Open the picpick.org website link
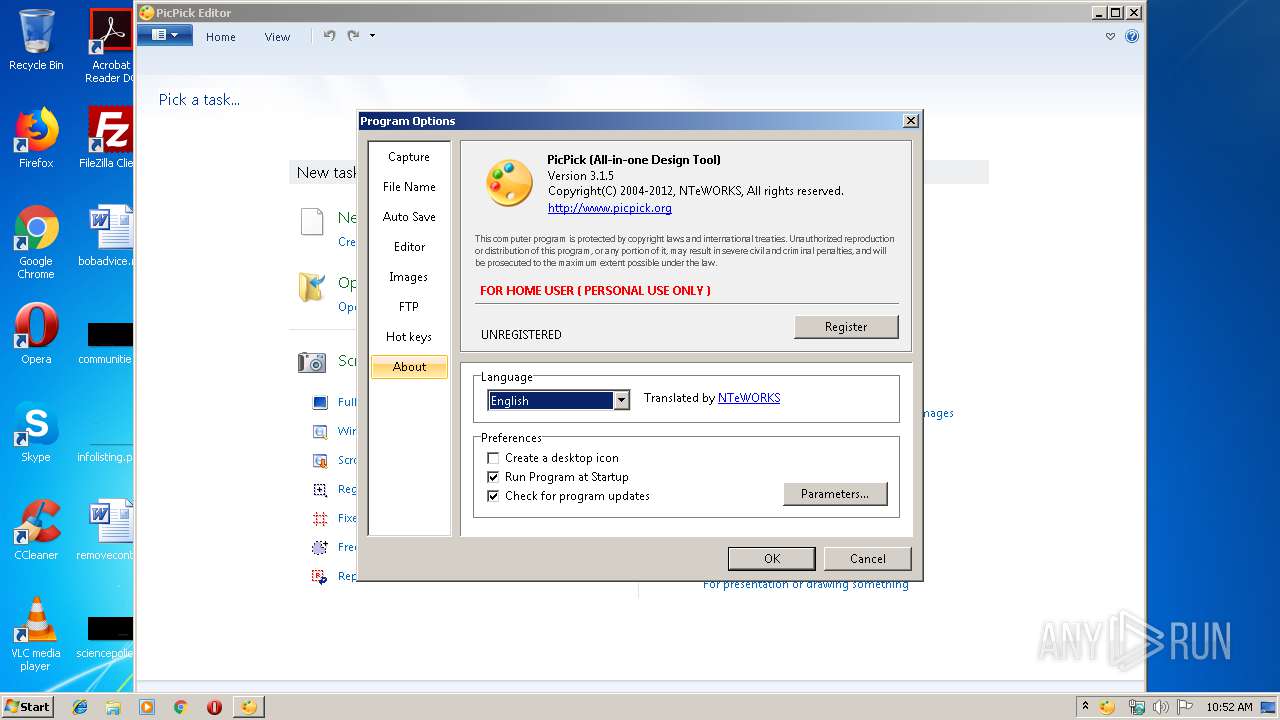 [x=610, y=208]
